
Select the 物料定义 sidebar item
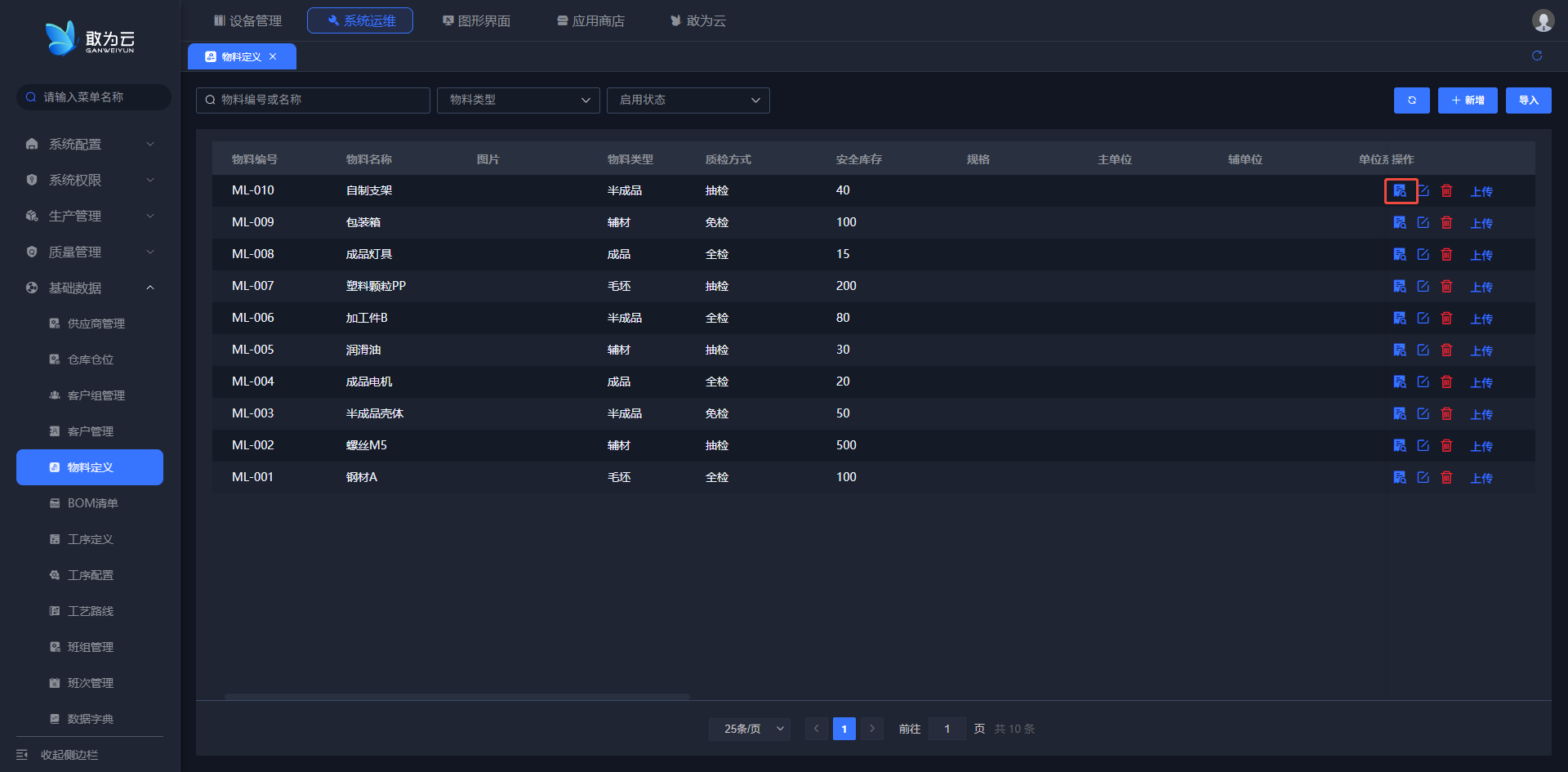tap(90, 467)
